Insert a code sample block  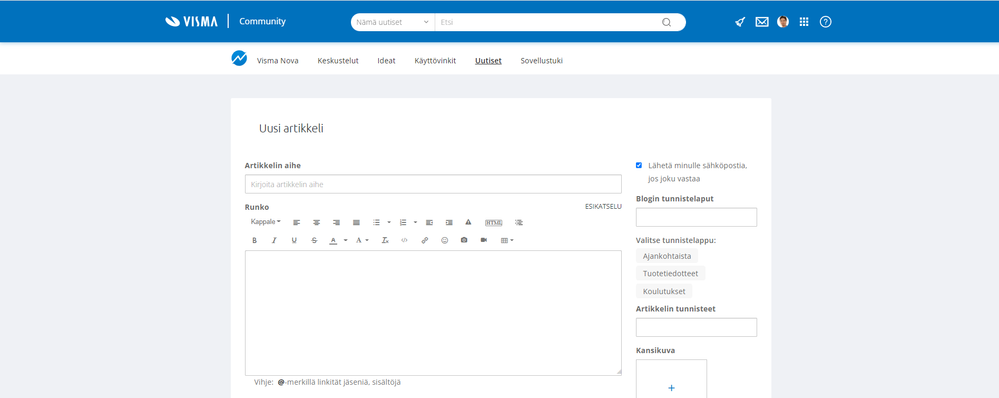click(x=404, y=240)
